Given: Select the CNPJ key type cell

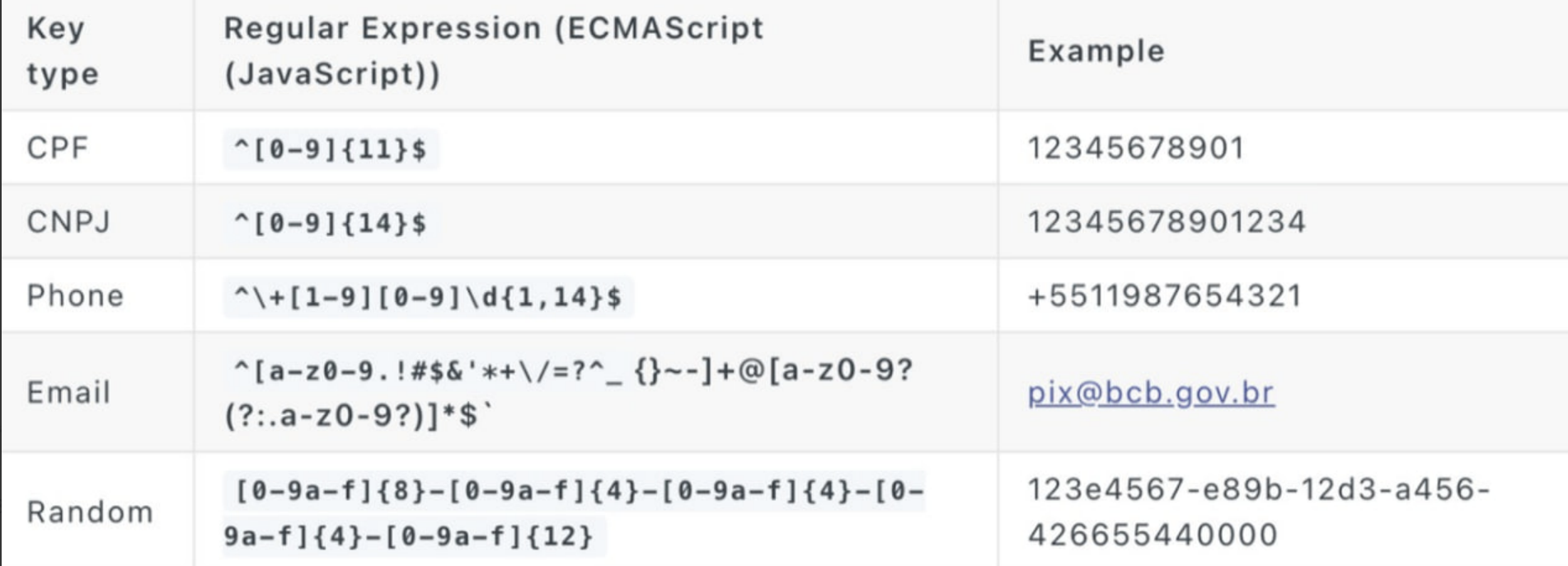Looking at the screenshot, I should tap(68, 222).
